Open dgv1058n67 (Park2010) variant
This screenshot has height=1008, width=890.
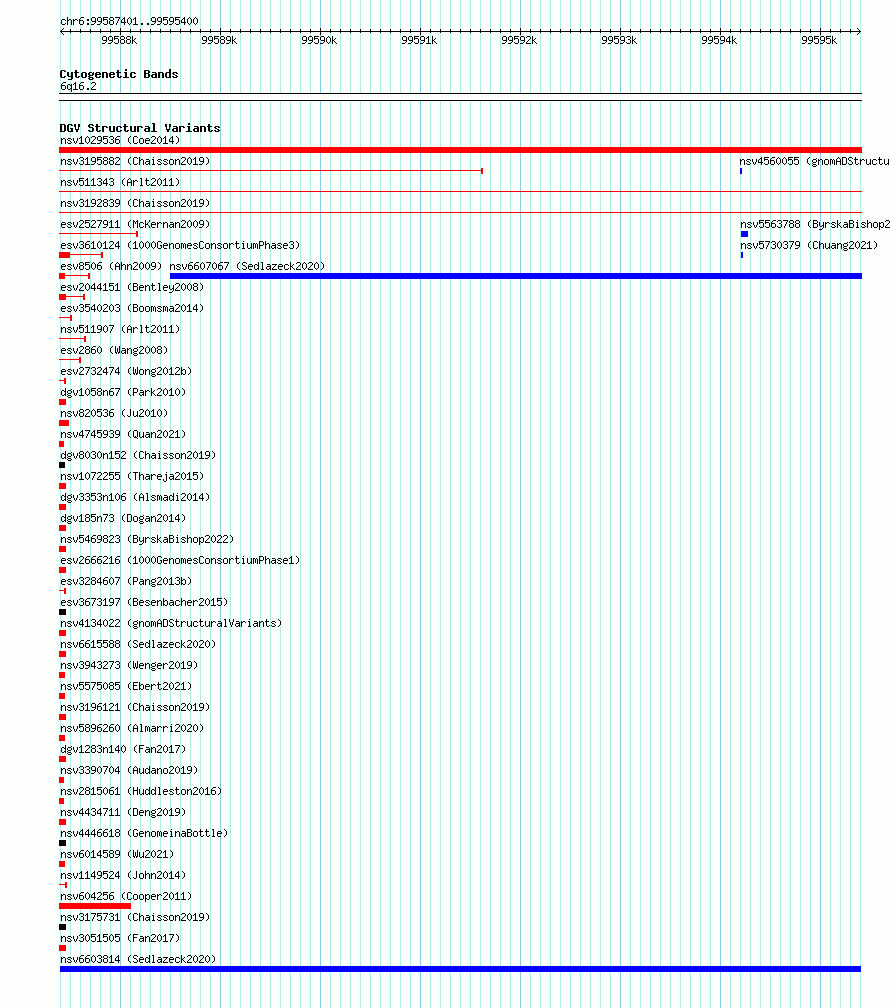pyautogui.click(x=123, y=392)
